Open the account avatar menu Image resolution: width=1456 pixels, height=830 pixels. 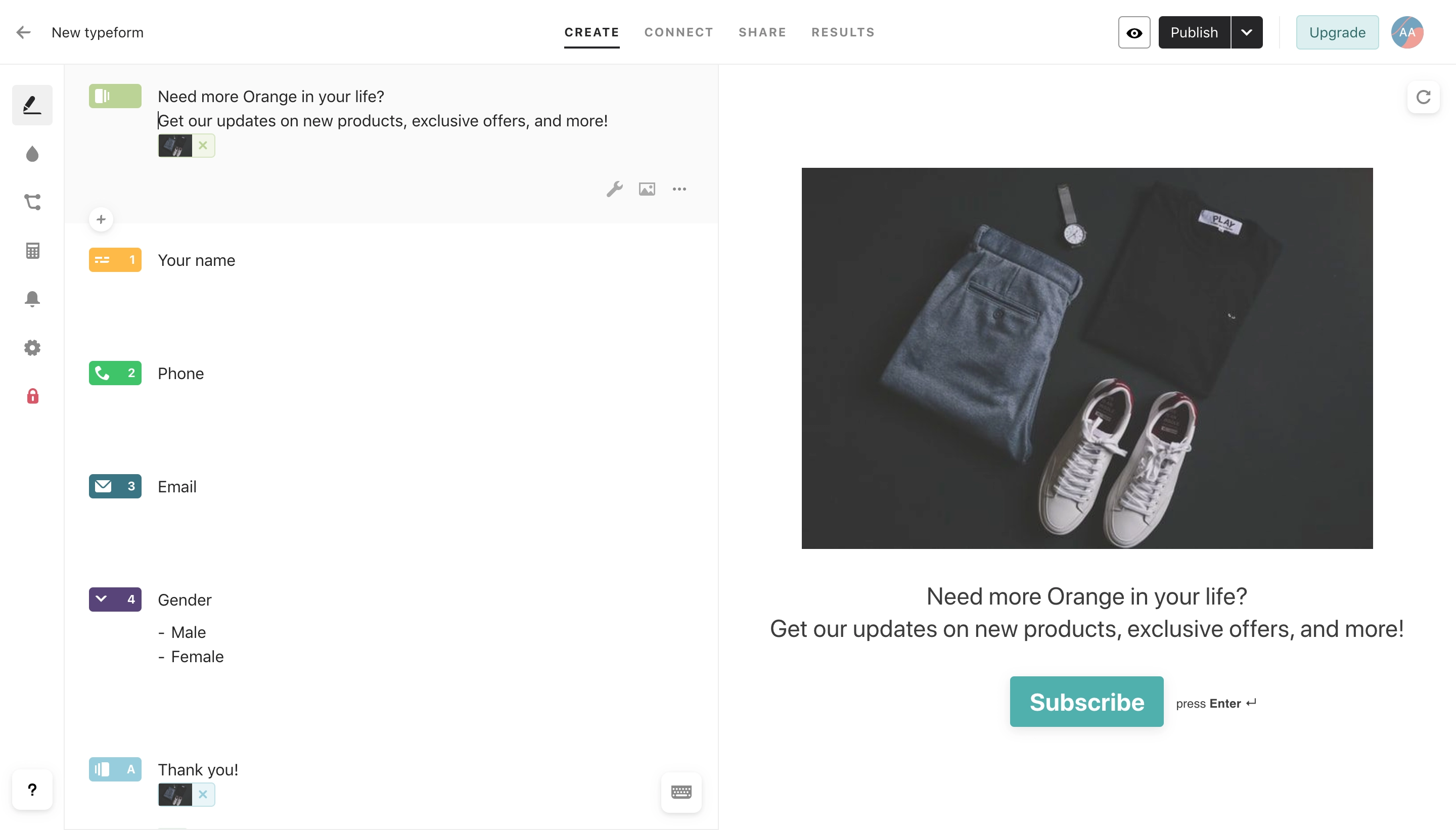point(1407,32)
